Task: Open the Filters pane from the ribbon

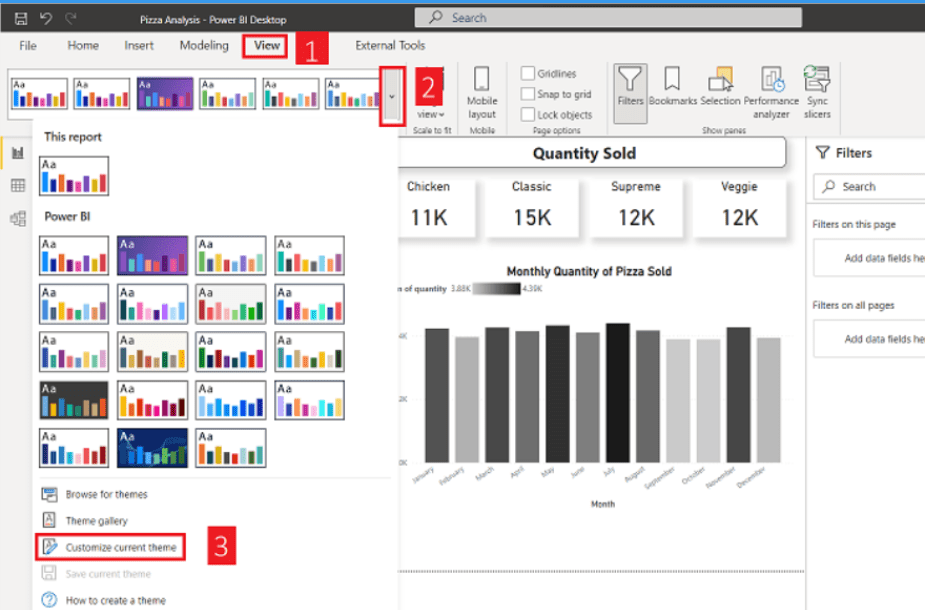Action: click(x=630, y=88)
